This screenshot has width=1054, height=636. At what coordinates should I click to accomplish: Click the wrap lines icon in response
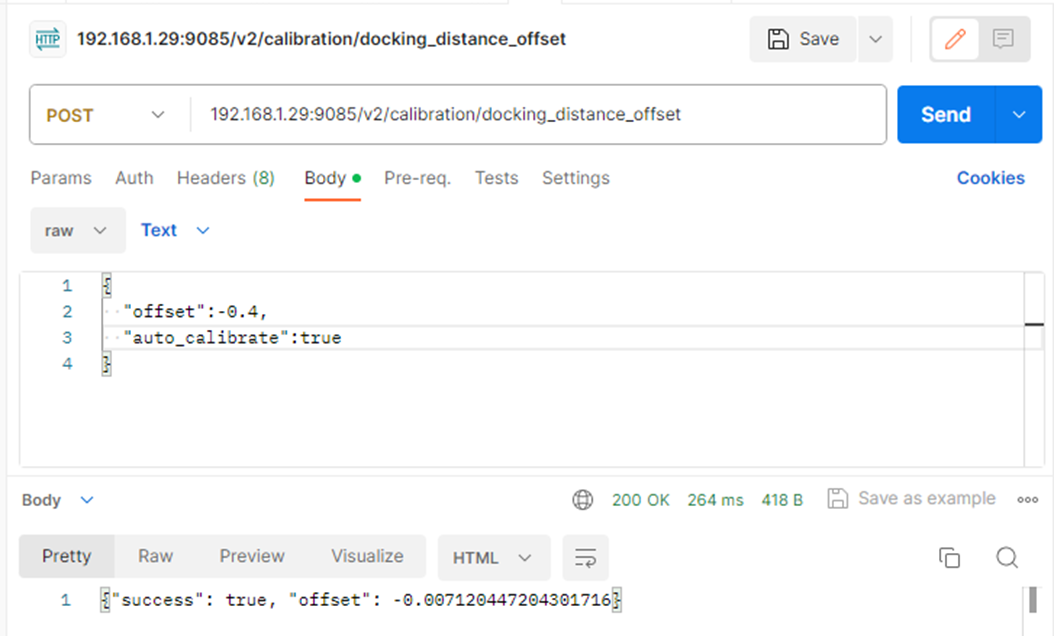tap(585, 557)
